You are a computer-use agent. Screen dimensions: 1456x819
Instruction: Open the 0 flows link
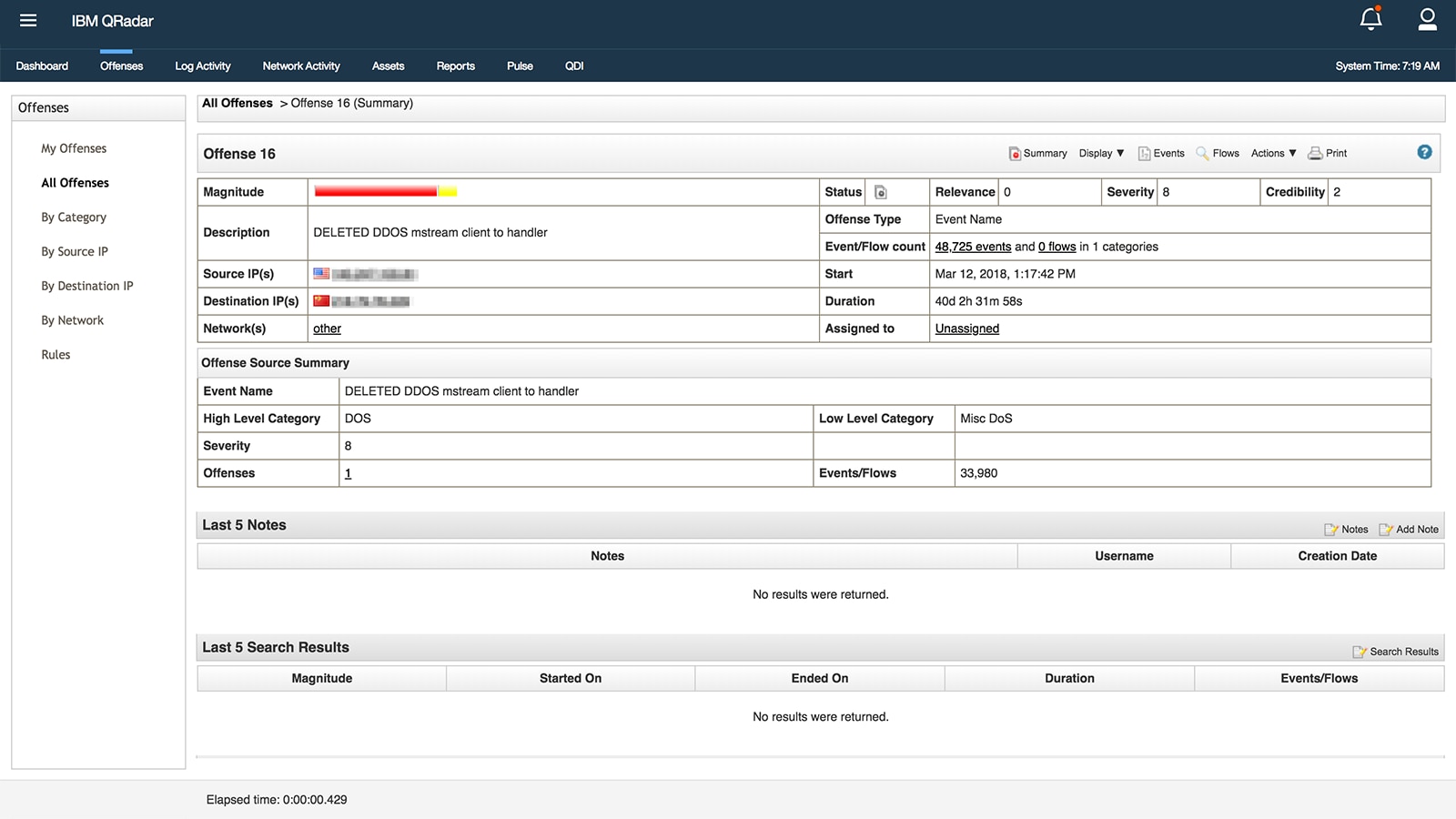1057,247
